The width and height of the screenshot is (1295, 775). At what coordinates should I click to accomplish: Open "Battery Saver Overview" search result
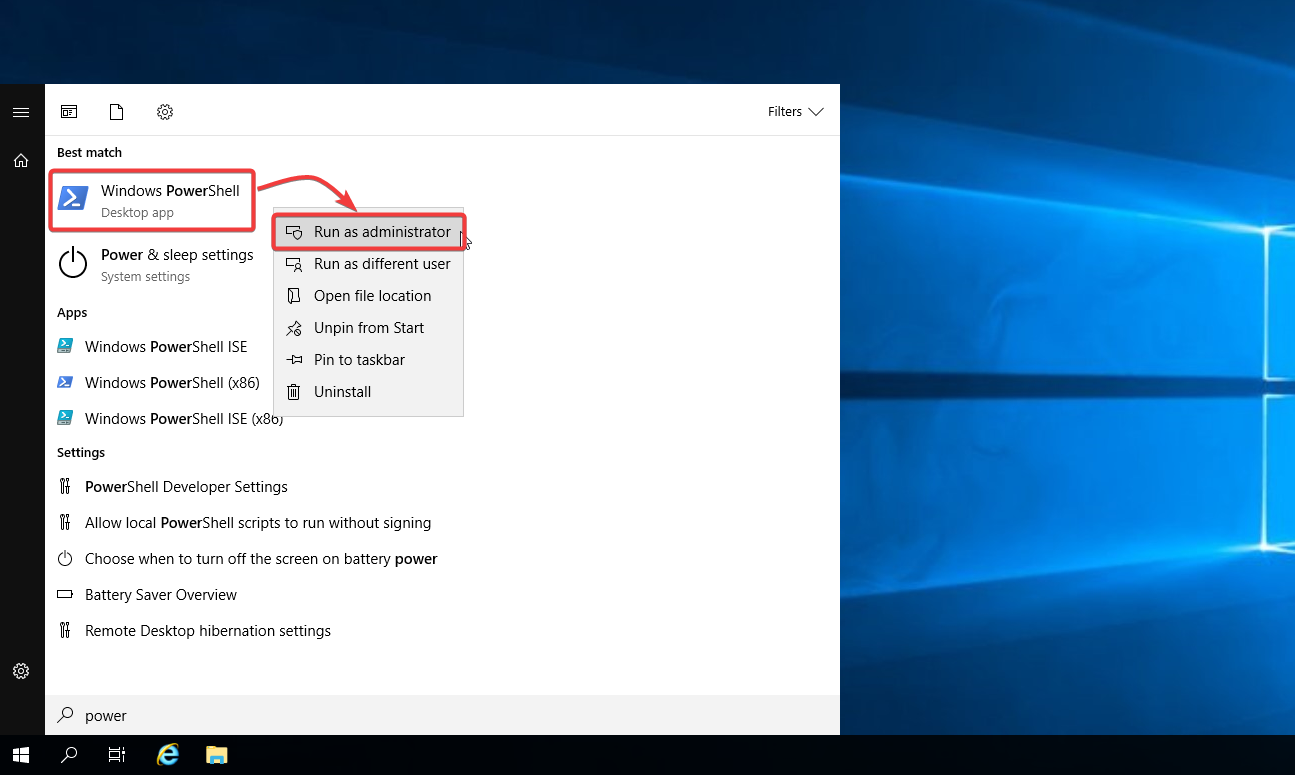point(160,594)
